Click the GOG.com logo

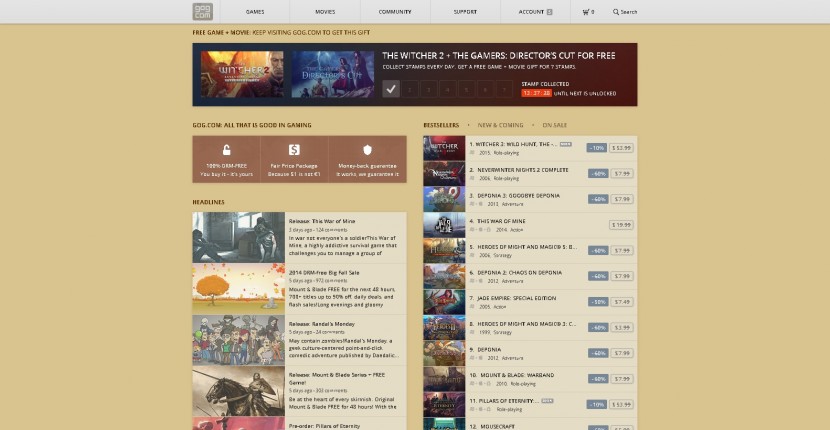coord(202,12)
